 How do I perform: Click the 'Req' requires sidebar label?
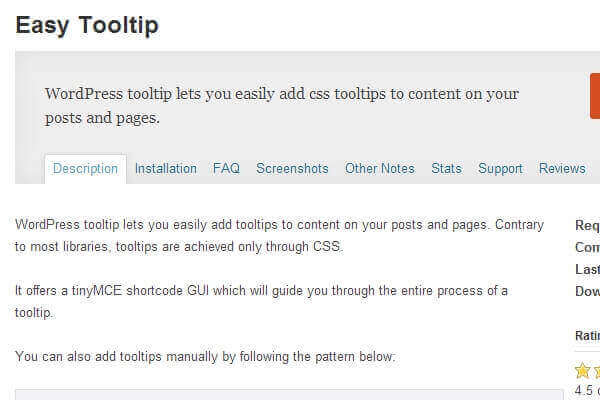(x=588, y=225)
